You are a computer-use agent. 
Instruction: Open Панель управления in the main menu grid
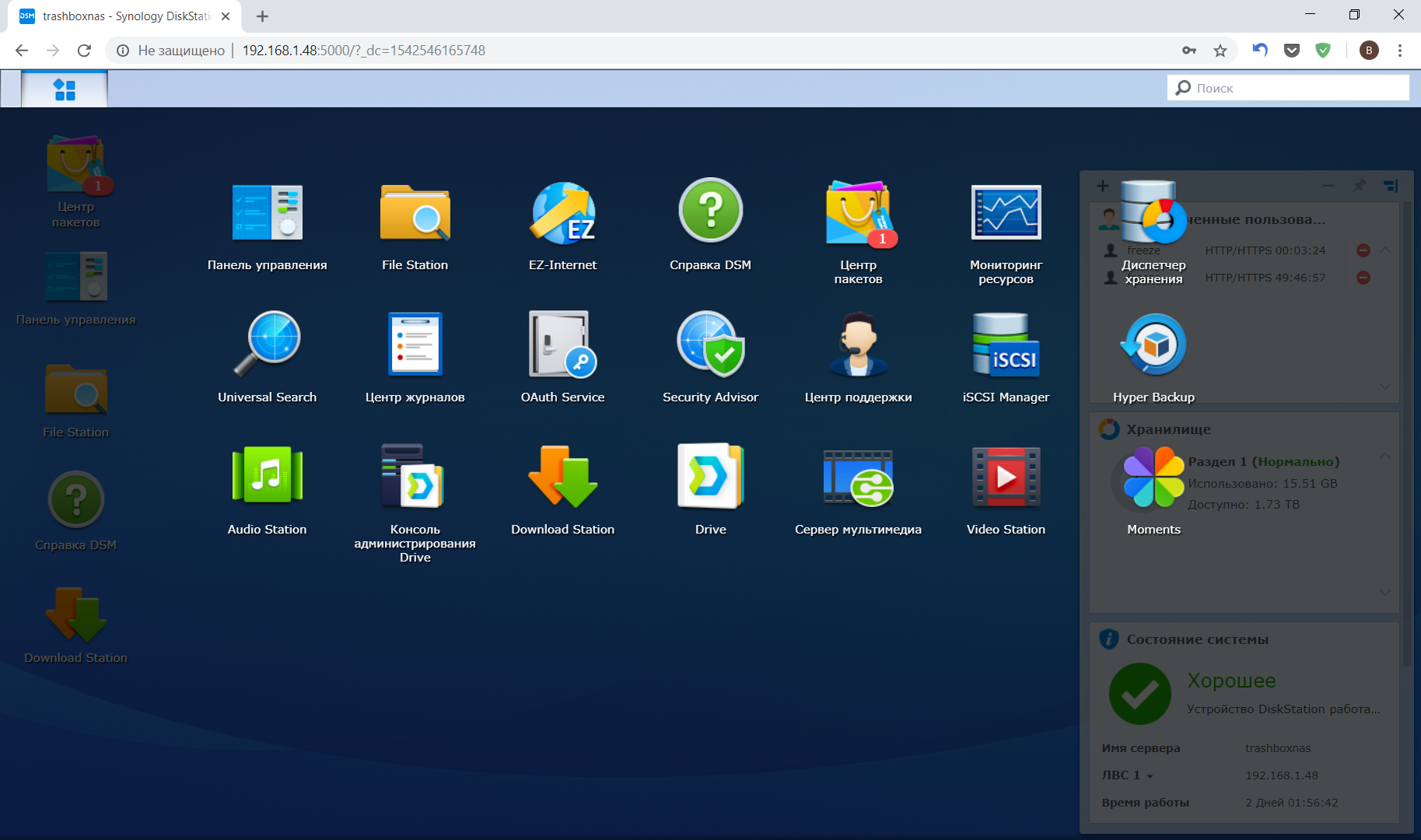267,226
